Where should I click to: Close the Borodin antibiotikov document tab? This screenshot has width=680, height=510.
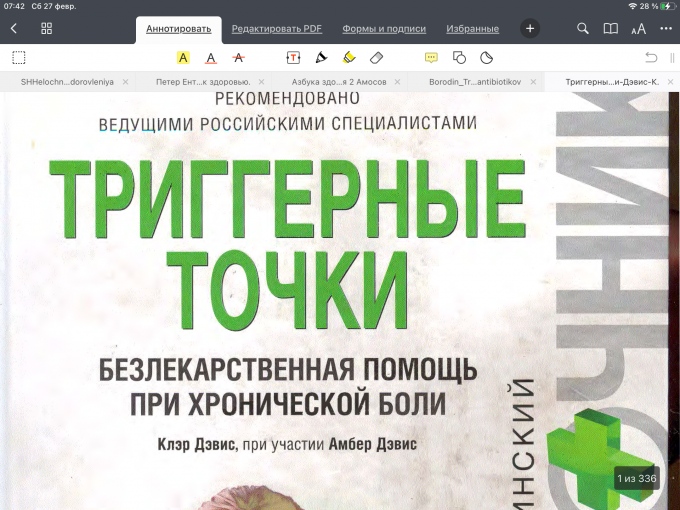pyautogui.click(x=534, y=82)
